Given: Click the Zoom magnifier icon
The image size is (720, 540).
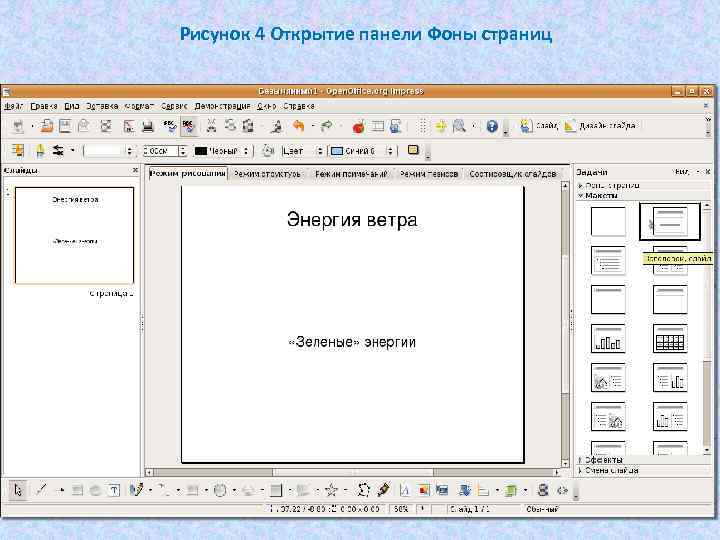Looking at the screenshot, I should [x=459, y=126].
